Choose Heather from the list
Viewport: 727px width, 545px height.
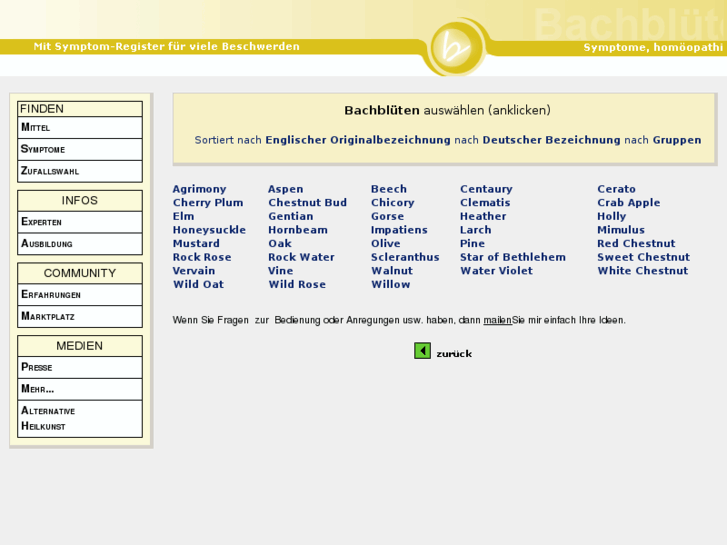click(x=483, y=216)
